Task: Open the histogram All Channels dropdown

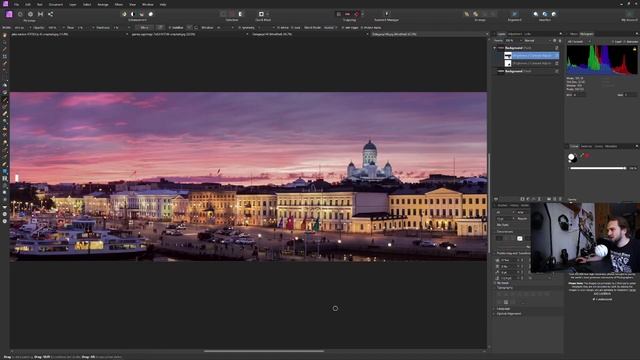Action: coord(580,42)
